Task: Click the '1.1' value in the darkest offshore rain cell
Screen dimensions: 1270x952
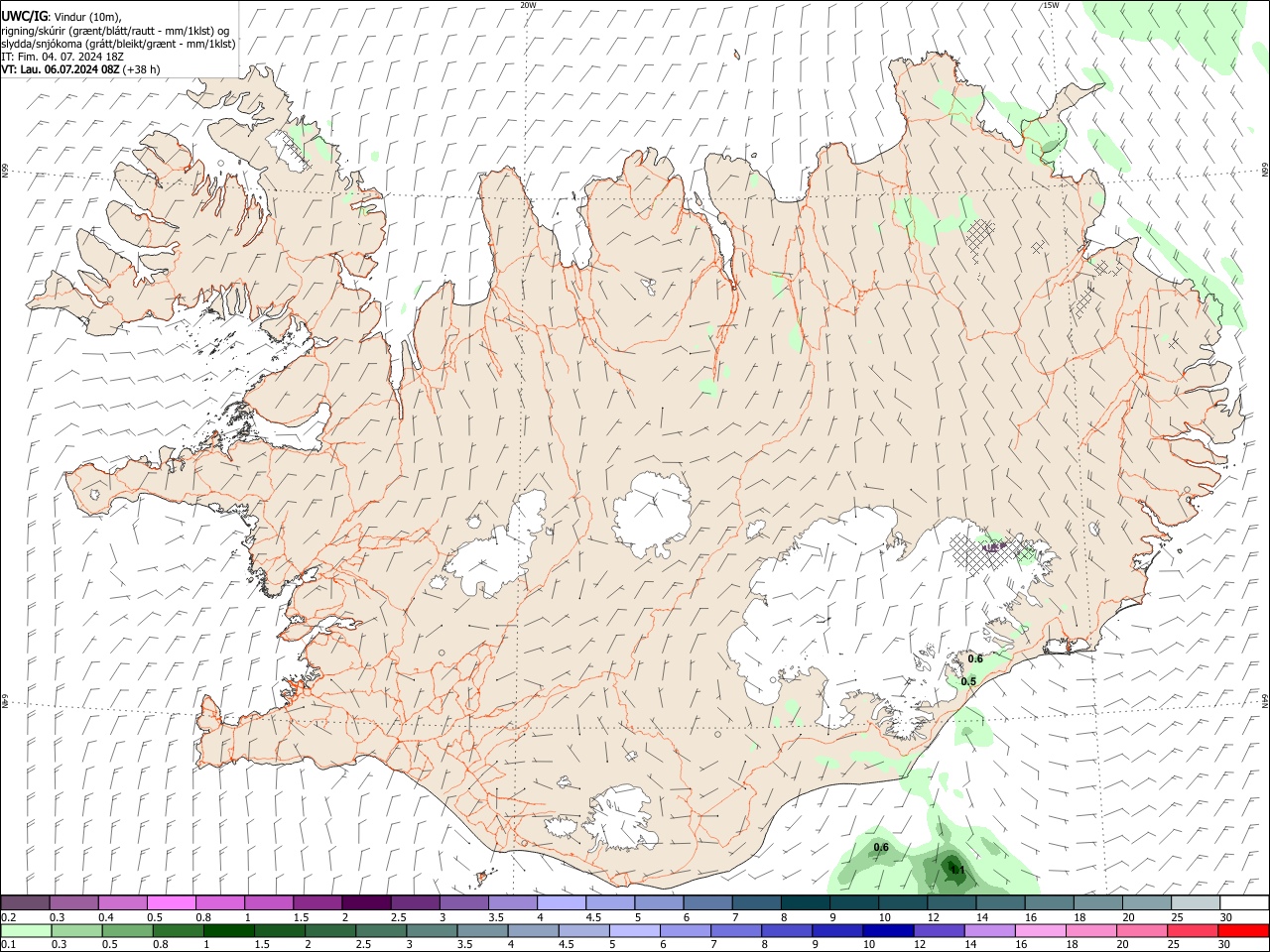Action: 957,870
